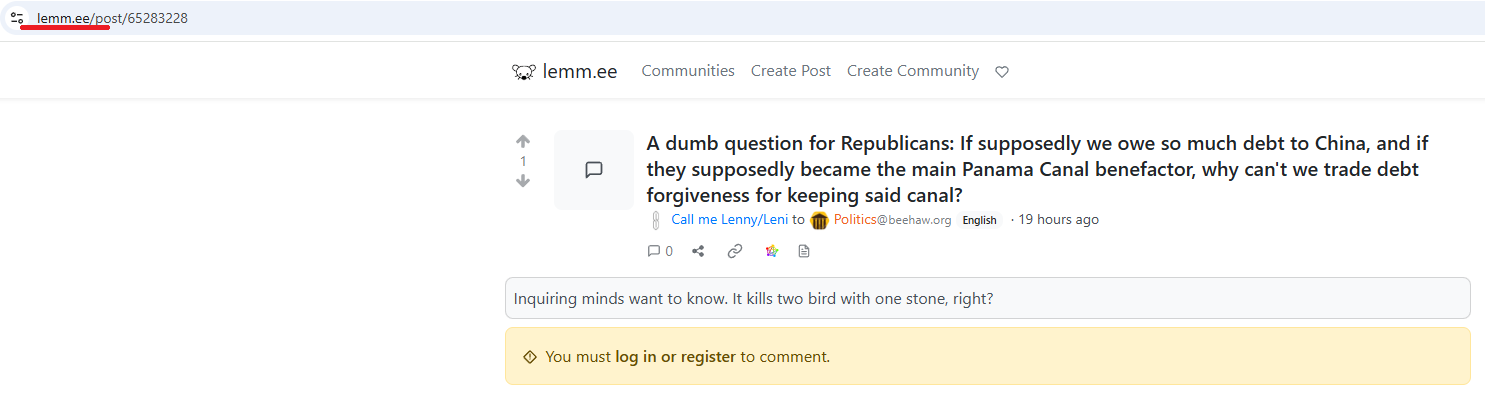Click the post title heading

click(1038, 169)
